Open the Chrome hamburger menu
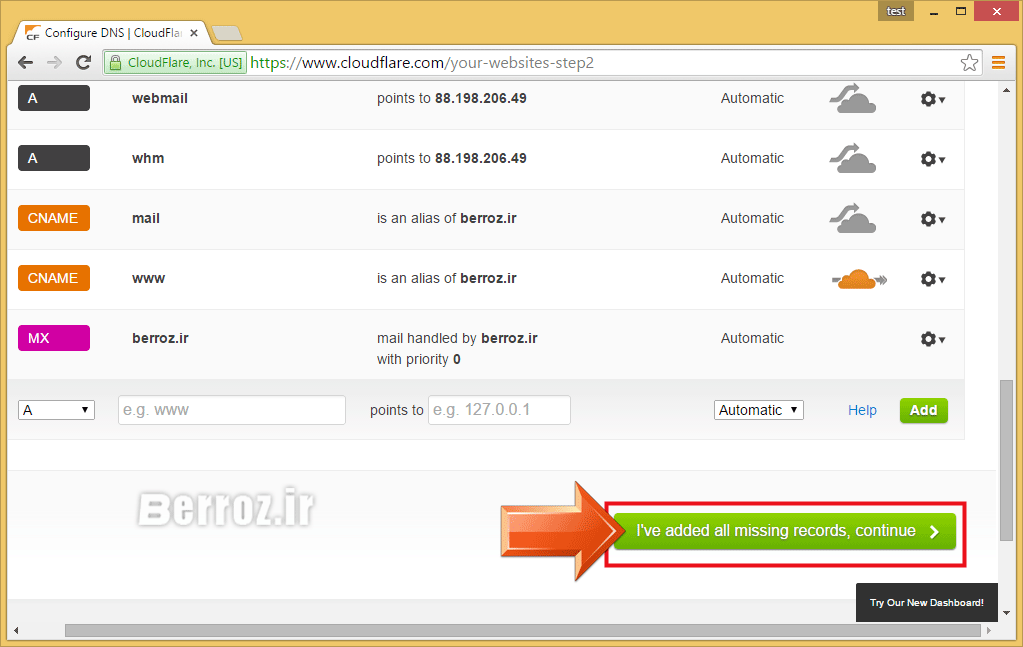This screenshot has width=1023, height=647. (998, 63)
